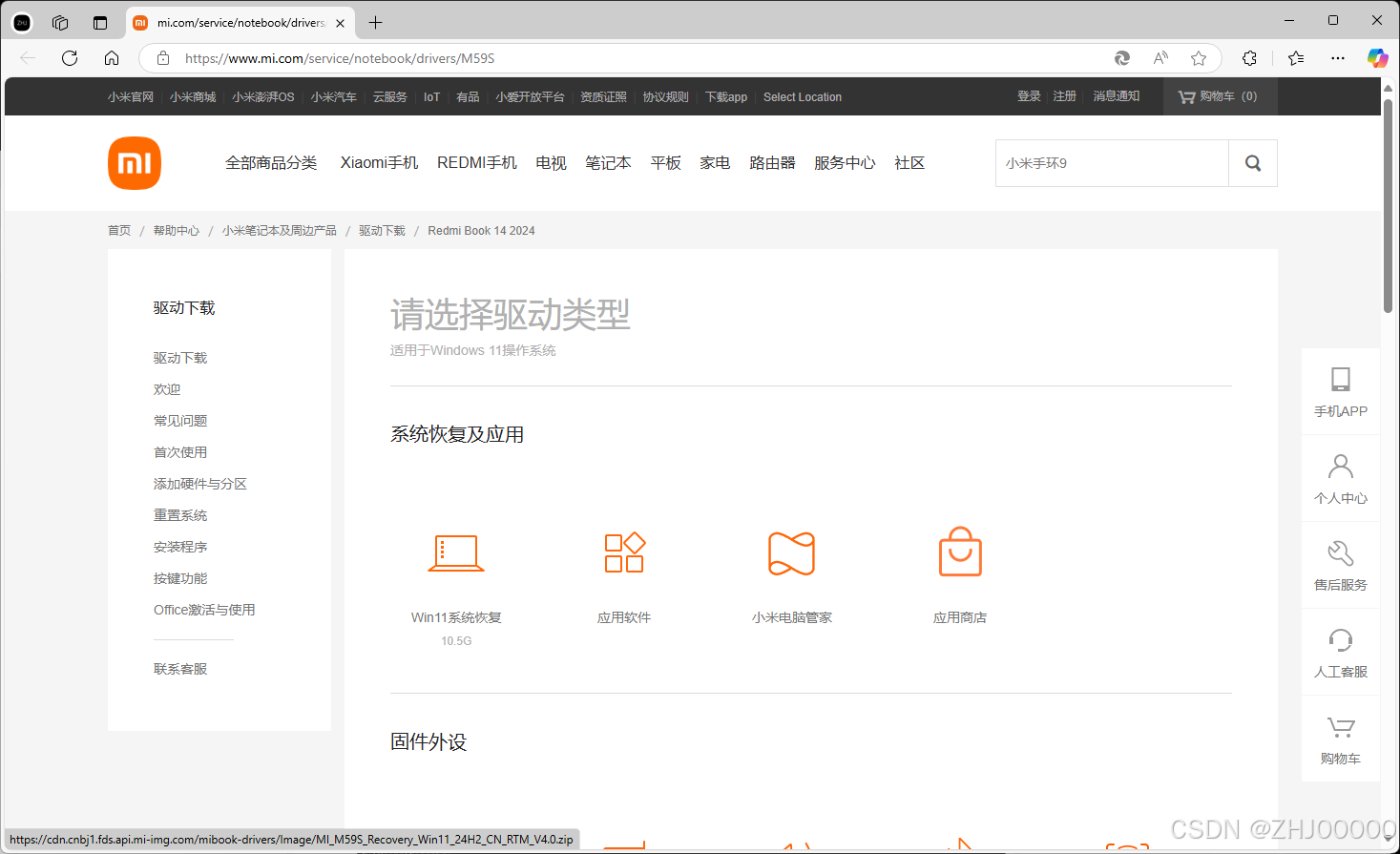The height and width of the screenshot is (854, 1400).
Task: Open REDMI手机 navigation item
Action: point(477,163)
